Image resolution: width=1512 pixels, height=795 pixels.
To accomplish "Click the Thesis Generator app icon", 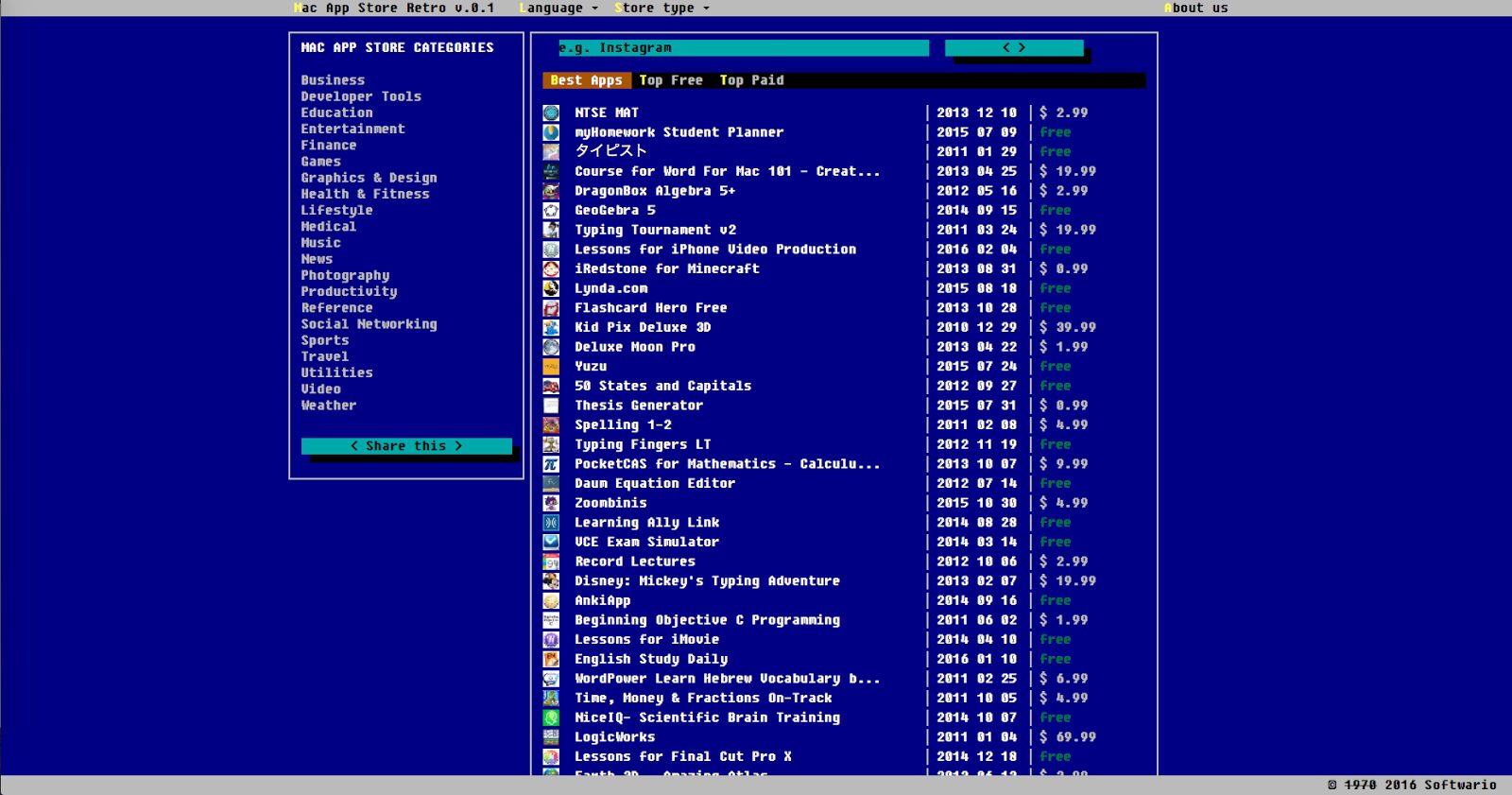I will click(551, 406).
